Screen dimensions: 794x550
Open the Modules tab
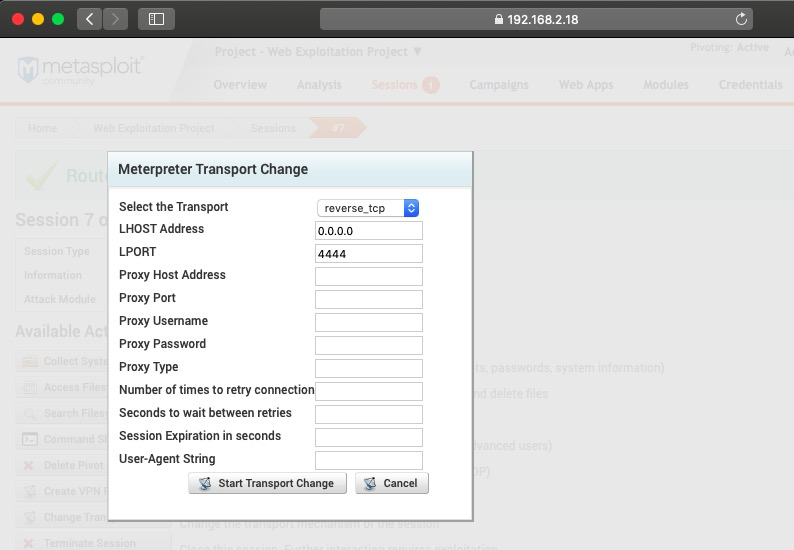[666, 85]
